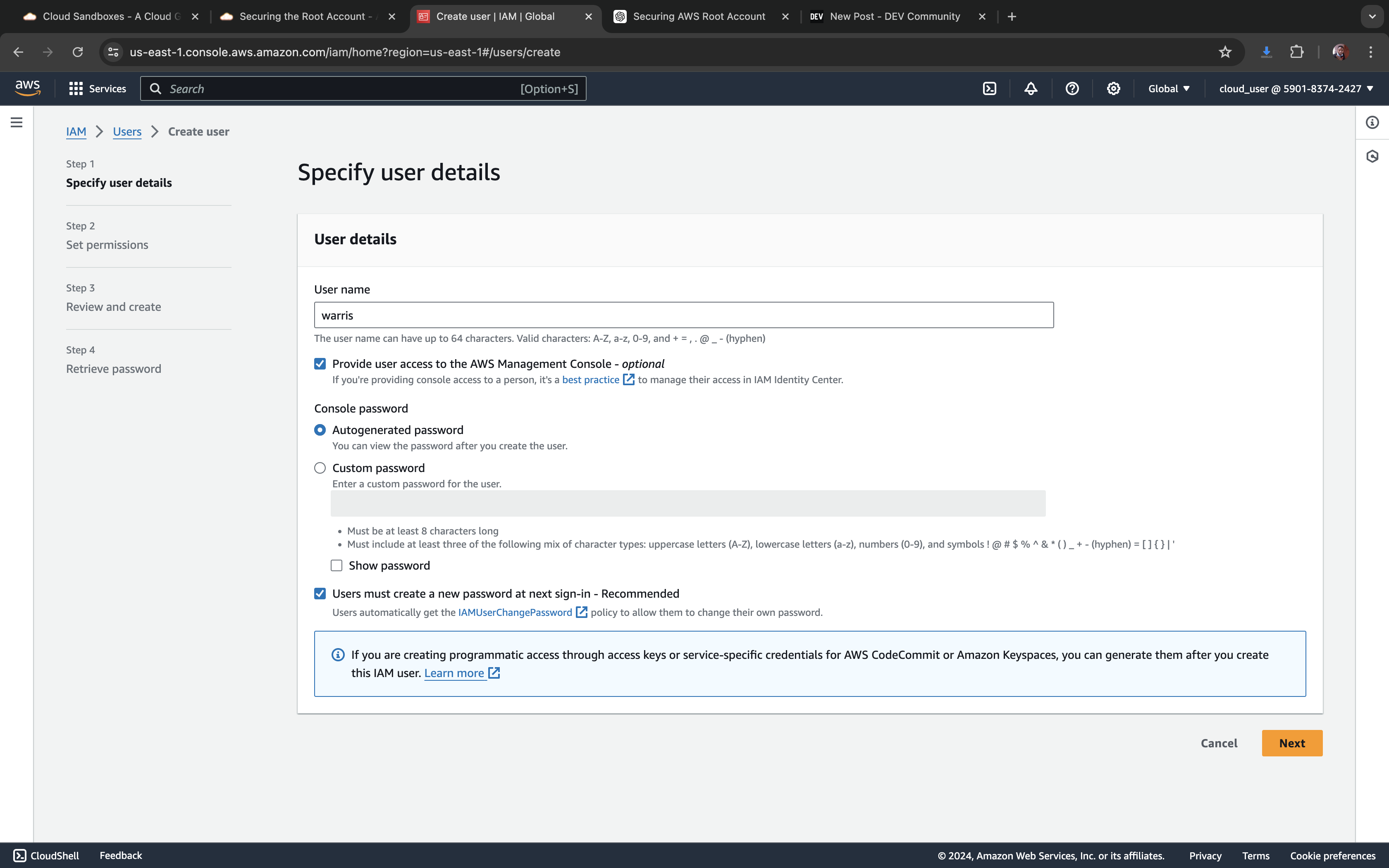Open the info panel icon on right sidebar
The image size is (1389, 868).
(1372, 122)
